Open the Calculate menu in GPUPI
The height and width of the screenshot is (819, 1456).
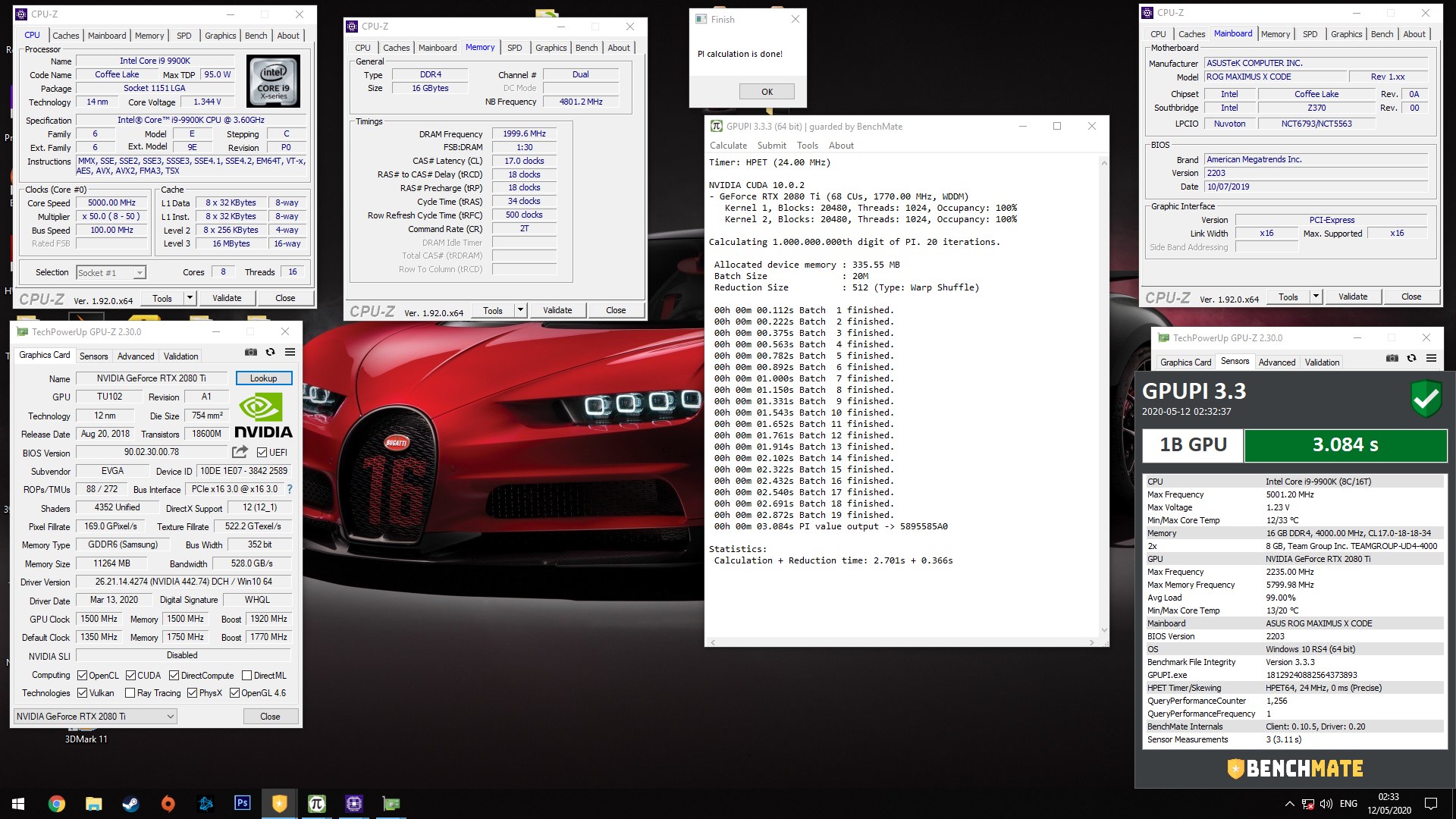[x=728, y=146]
